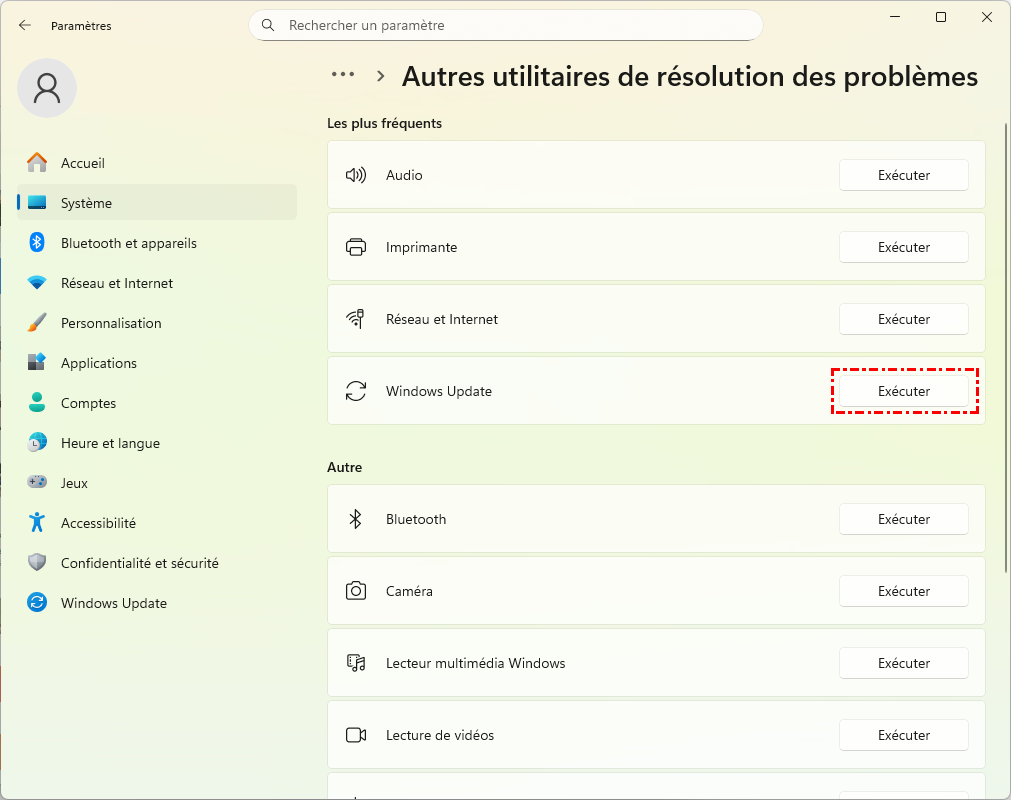Click the Personnalisation paintbrush icon
The width and height of the screenshot is (1011, 800).
37,323
